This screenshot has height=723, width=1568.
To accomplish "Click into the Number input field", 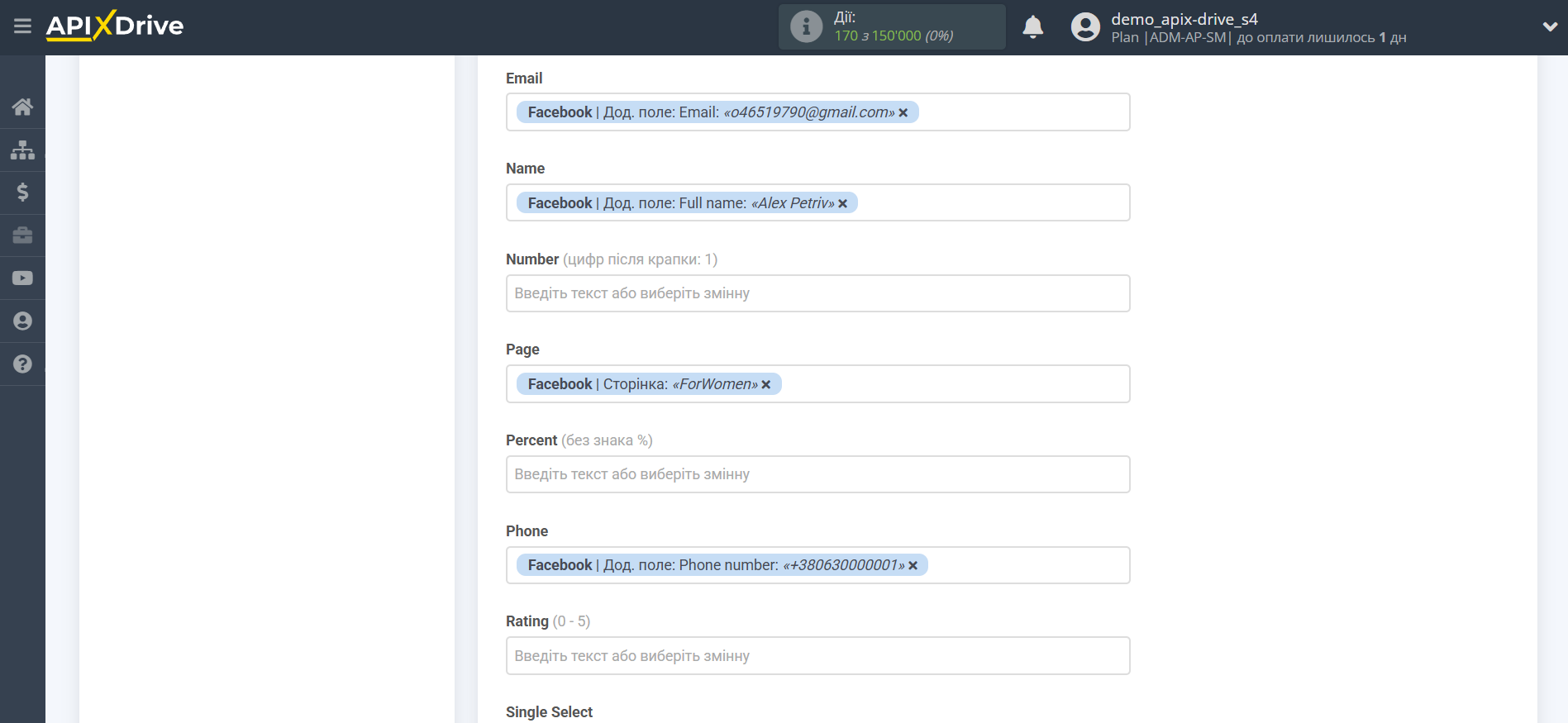I will coord(817,293).
